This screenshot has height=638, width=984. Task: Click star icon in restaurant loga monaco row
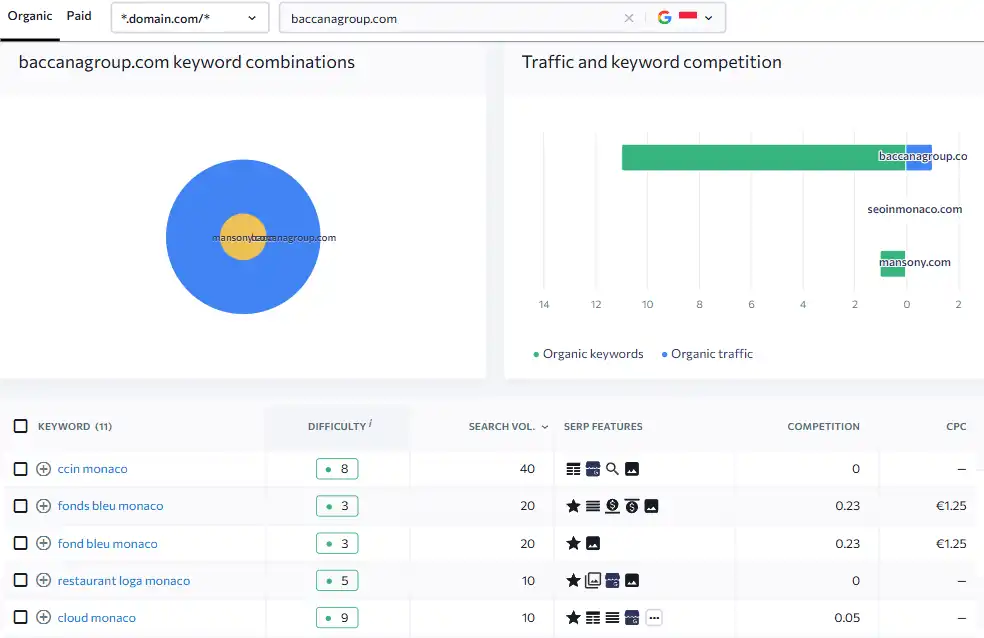(573, 580)
